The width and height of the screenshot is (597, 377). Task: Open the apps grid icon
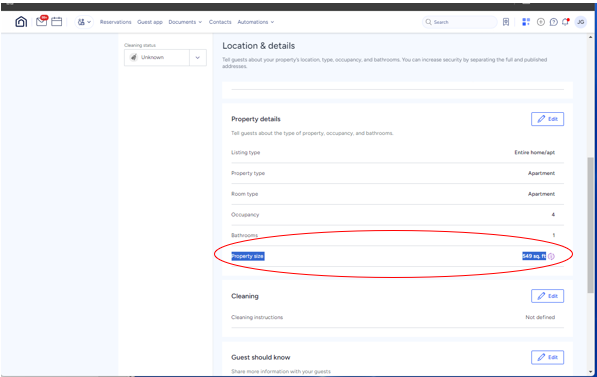[526, 22]
